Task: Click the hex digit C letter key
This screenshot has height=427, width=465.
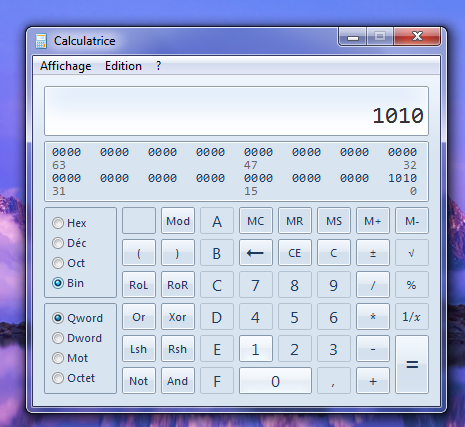Action: tap(217, 285)
